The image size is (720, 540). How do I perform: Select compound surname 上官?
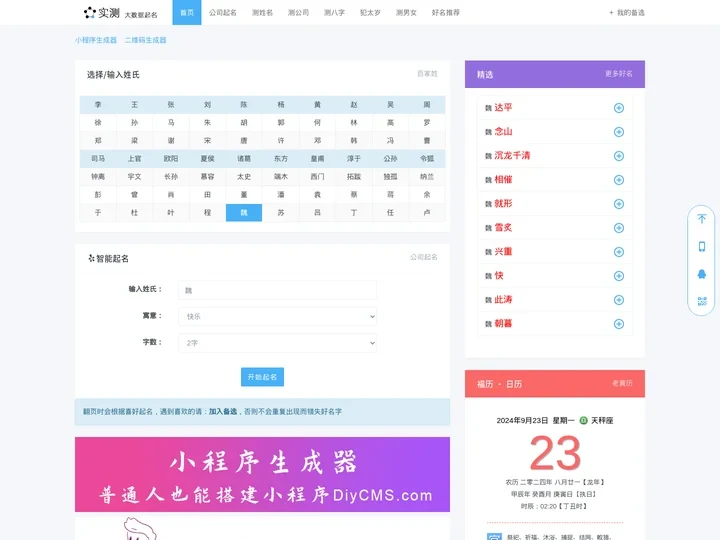point(135,158)
